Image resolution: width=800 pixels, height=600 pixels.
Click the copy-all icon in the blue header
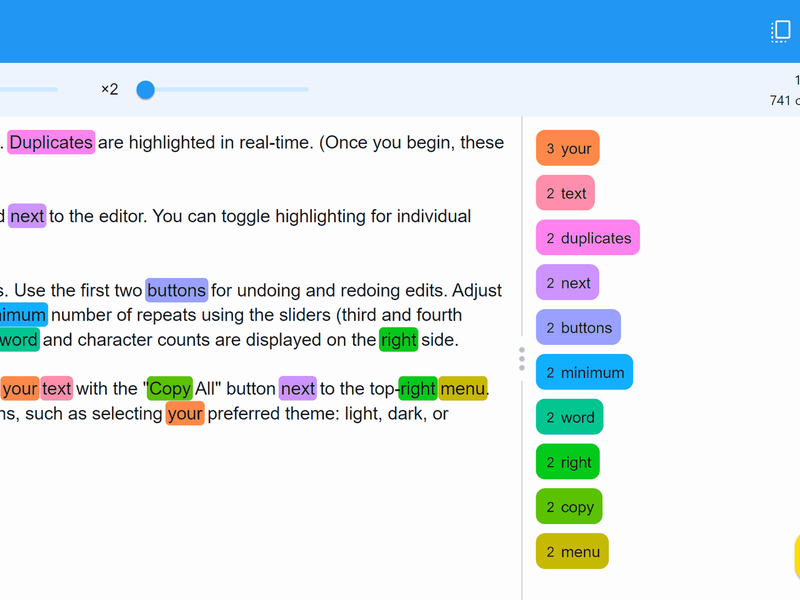pyautogui.click(x=780, y=31)
